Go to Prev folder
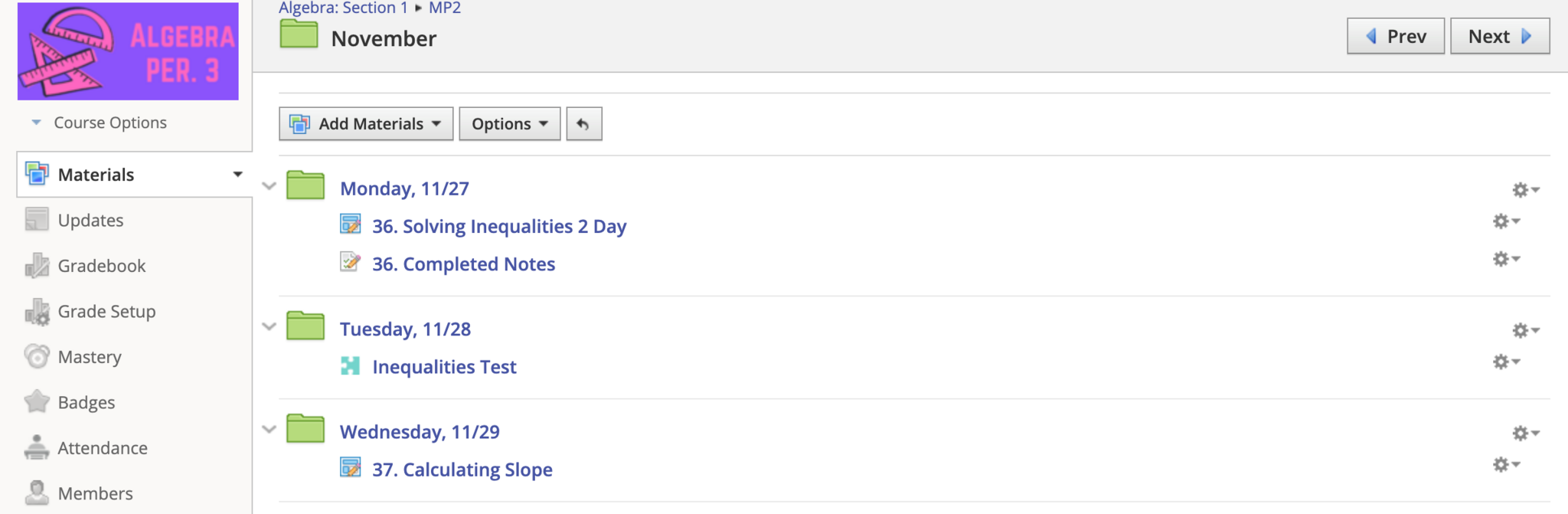 [x=1396, y=37]
